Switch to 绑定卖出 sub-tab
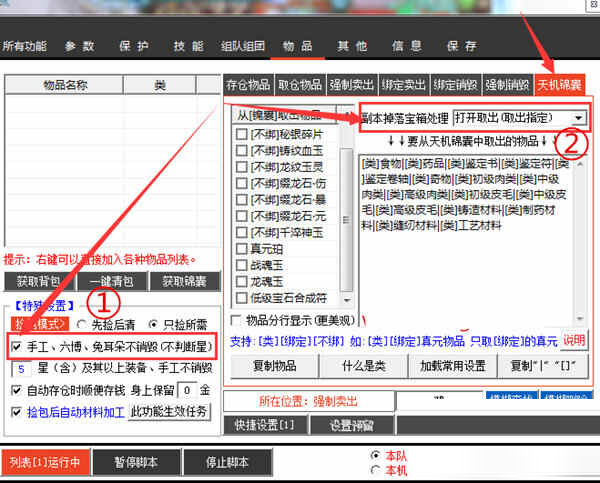Viewport: 600px width, 483px height. [404, 85]
